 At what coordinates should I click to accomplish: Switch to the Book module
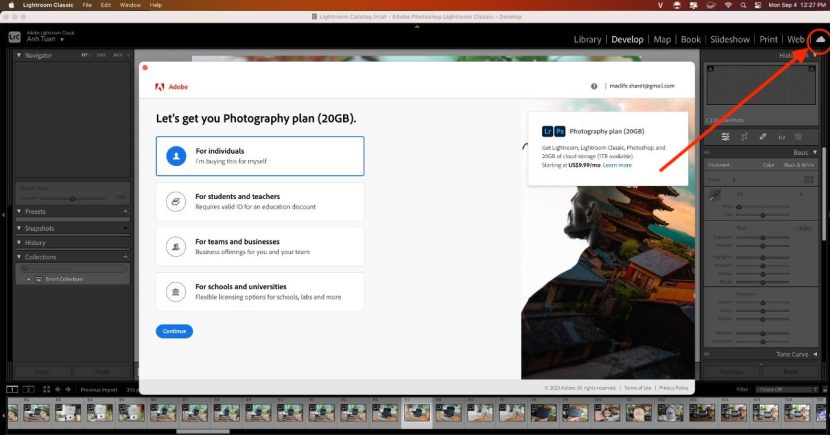tap(690, 40)
